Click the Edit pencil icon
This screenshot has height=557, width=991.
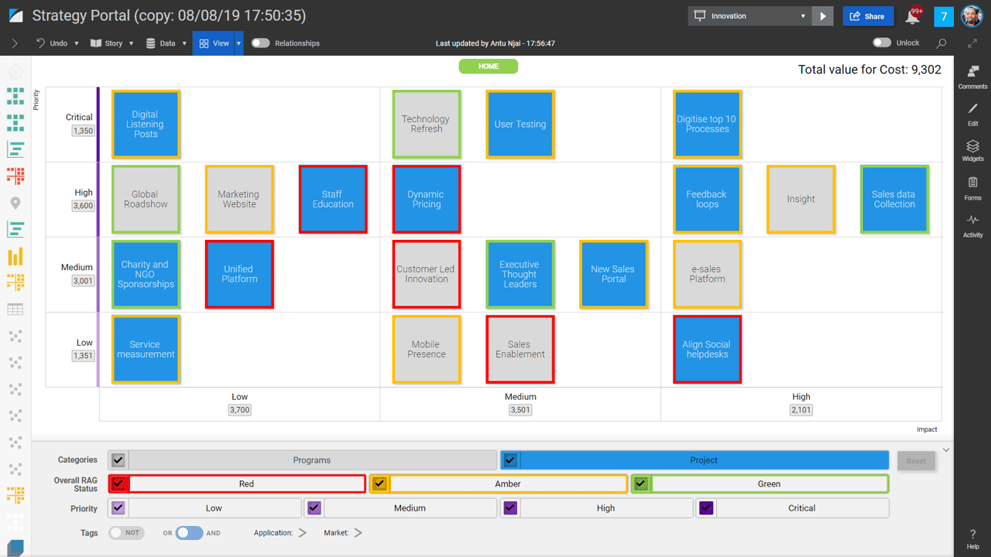972,113
